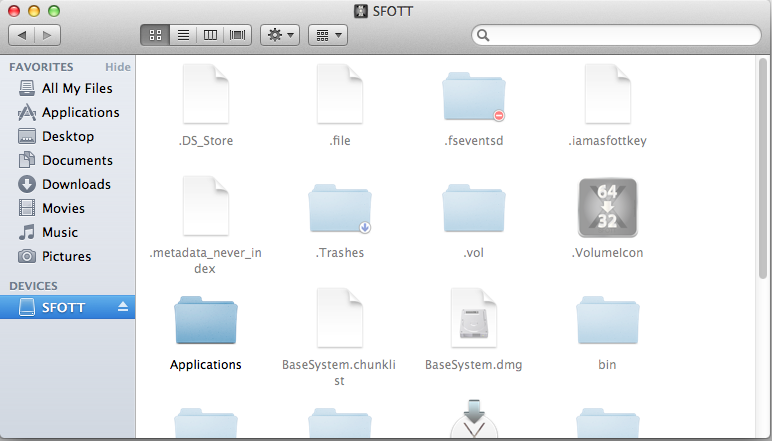Viewport: 772px width, 441px height.
Task: Select the BaseSystem.chunklist file icon
Action: coord(340,318)
